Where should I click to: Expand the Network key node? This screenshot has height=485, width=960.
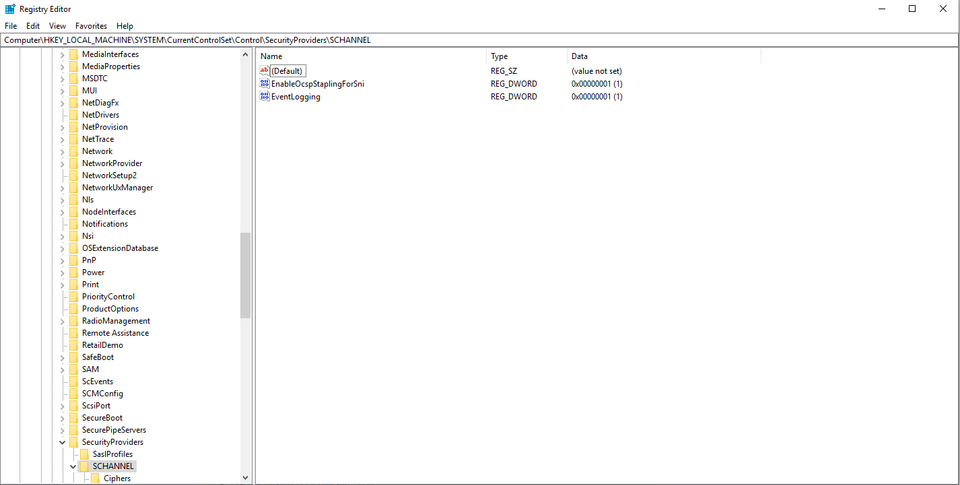point(62,151)
